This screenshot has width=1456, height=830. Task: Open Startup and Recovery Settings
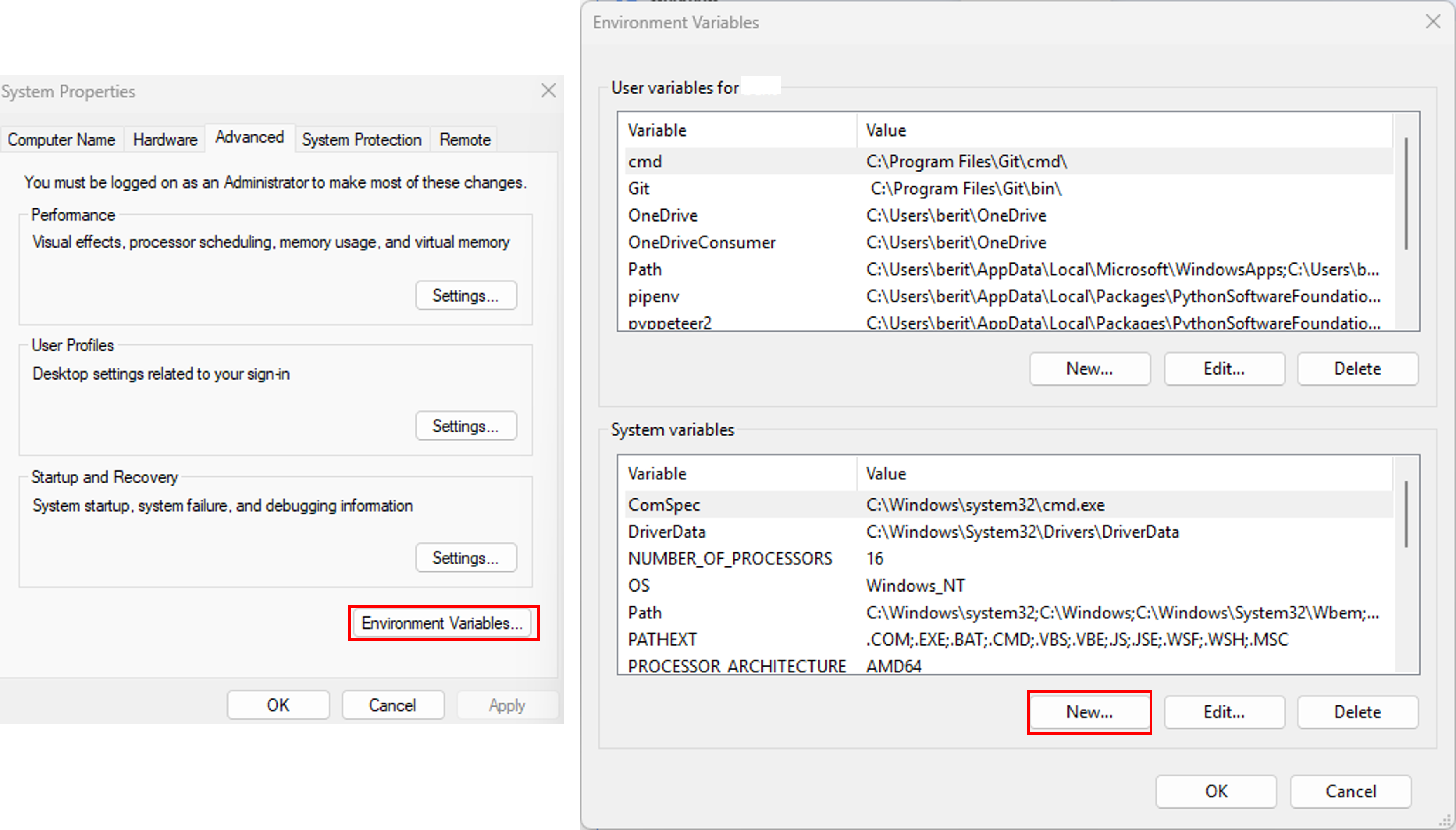pyautogui.click(x=466, y=557)
